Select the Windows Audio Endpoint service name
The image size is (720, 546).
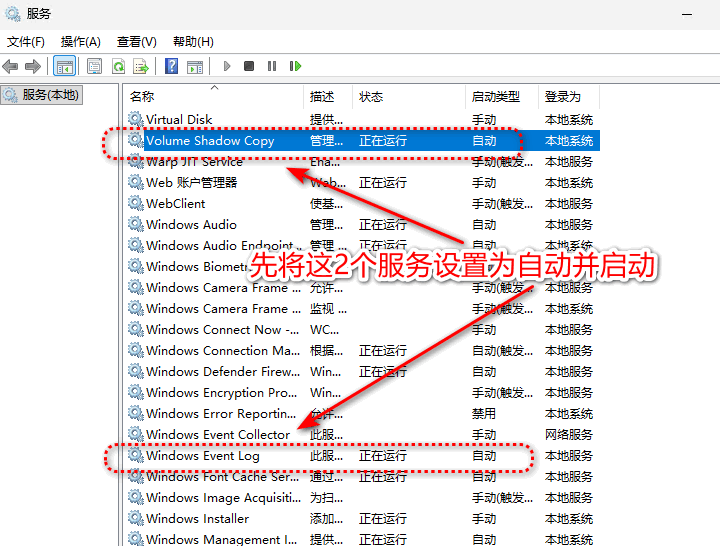224,246
